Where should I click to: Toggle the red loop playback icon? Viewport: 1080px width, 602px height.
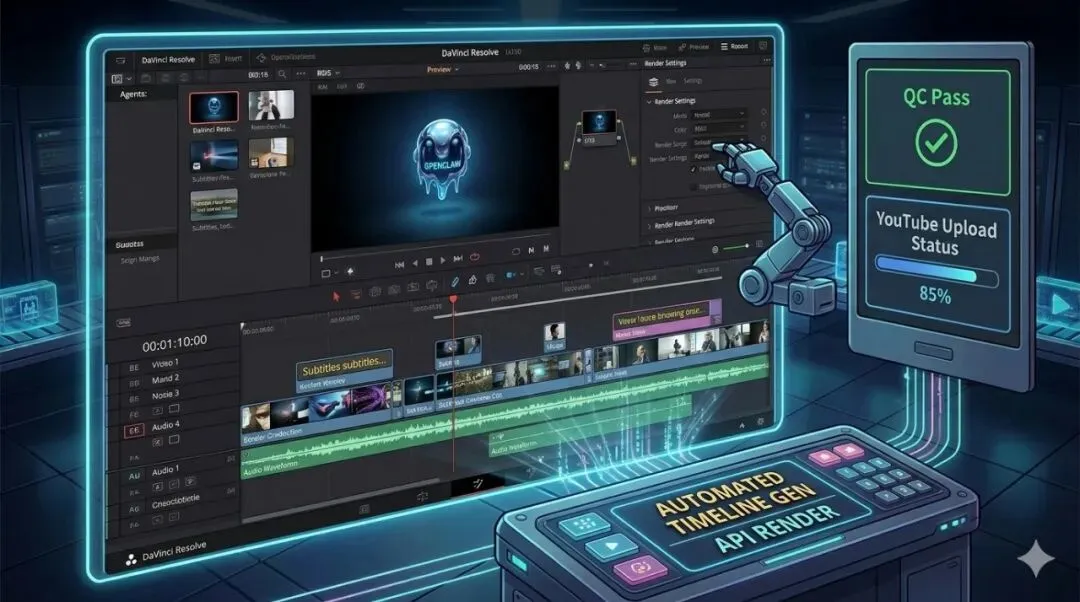click(x=475, y=257)
